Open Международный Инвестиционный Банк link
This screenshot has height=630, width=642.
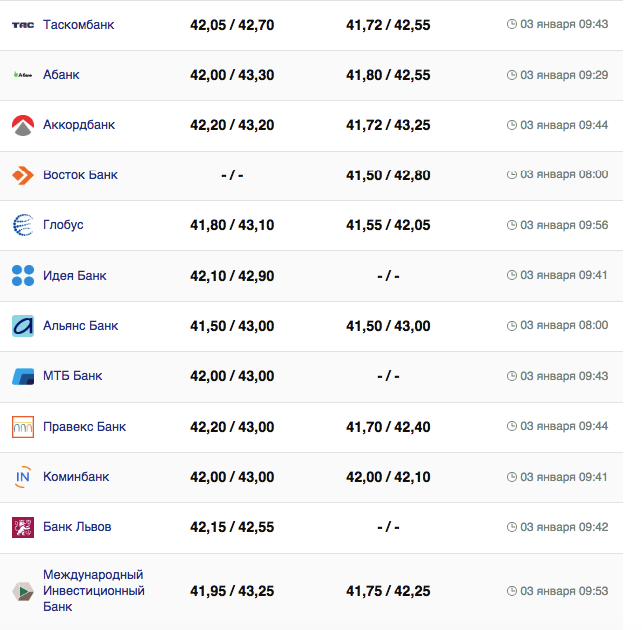click(x=93, y=590)
